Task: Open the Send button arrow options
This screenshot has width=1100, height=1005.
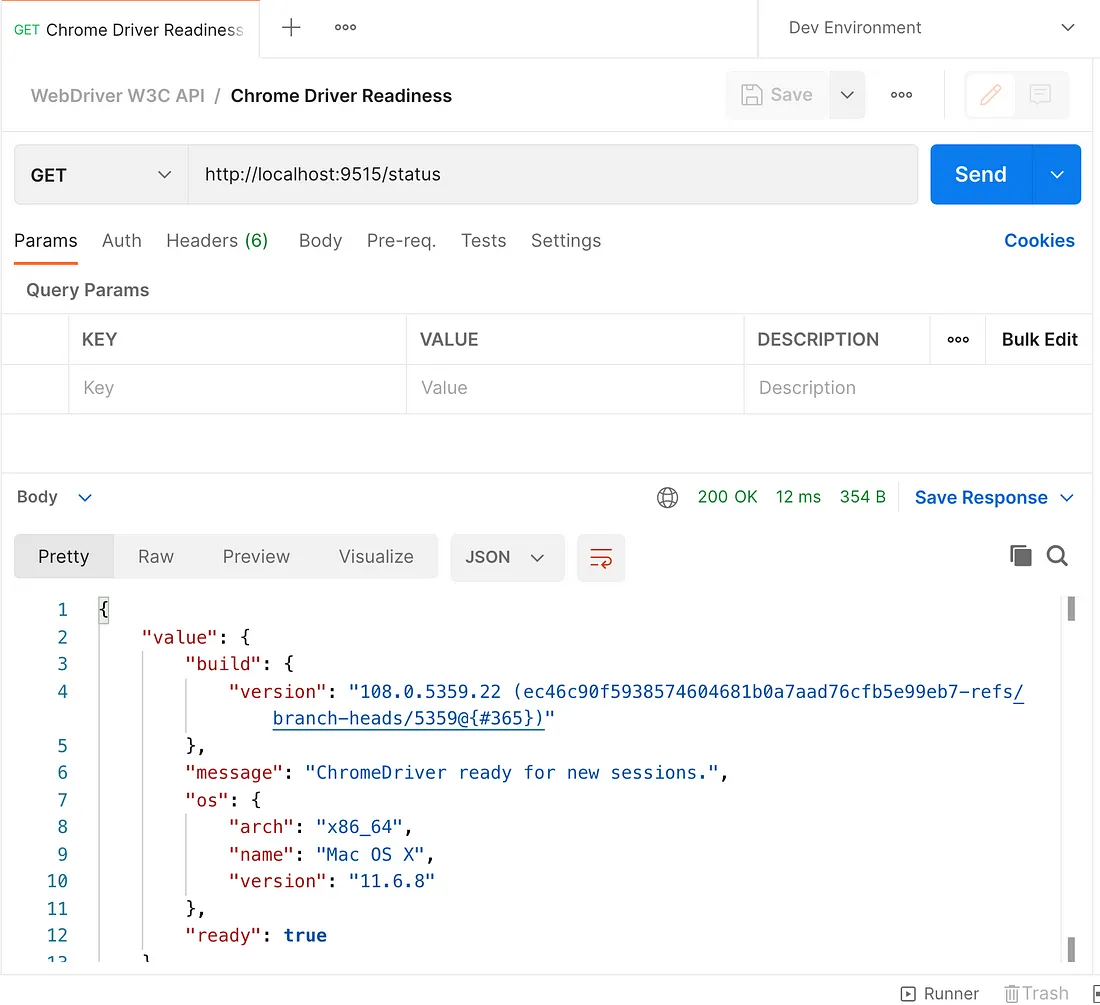Action: (x=1057, y=175)
